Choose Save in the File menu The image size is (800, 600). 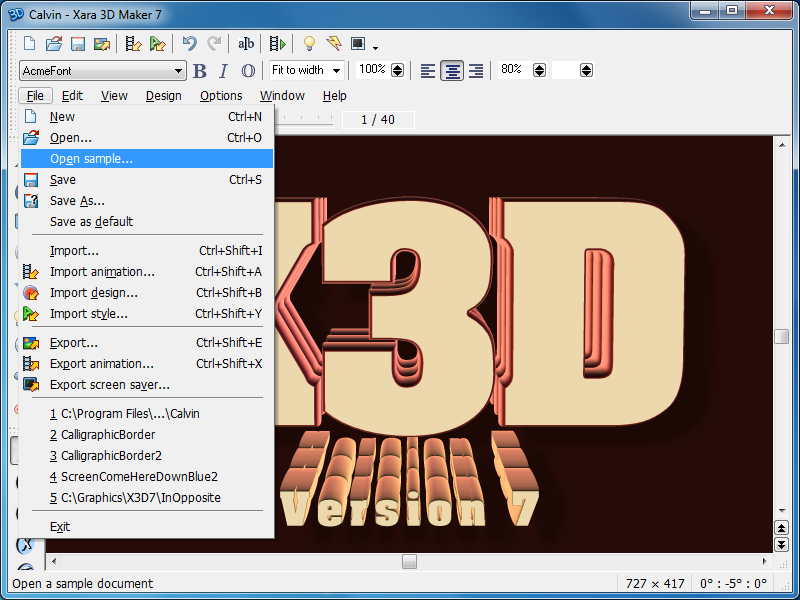pos(147,180)
